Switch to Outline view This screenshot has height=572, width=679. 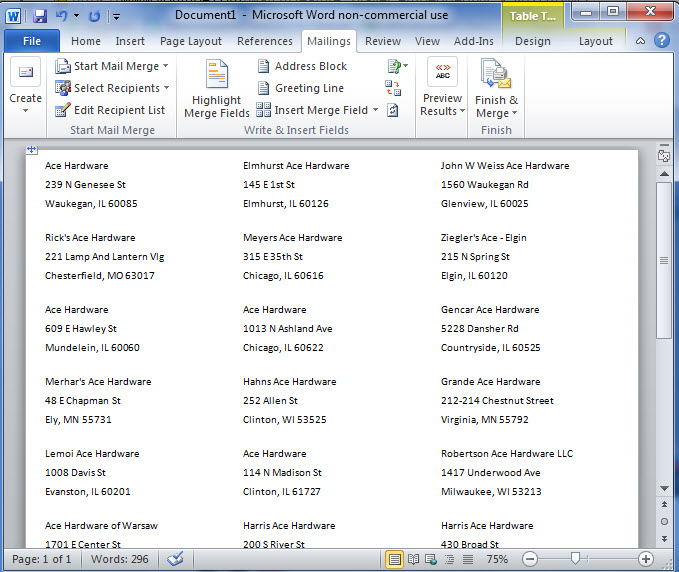(449, 559)
